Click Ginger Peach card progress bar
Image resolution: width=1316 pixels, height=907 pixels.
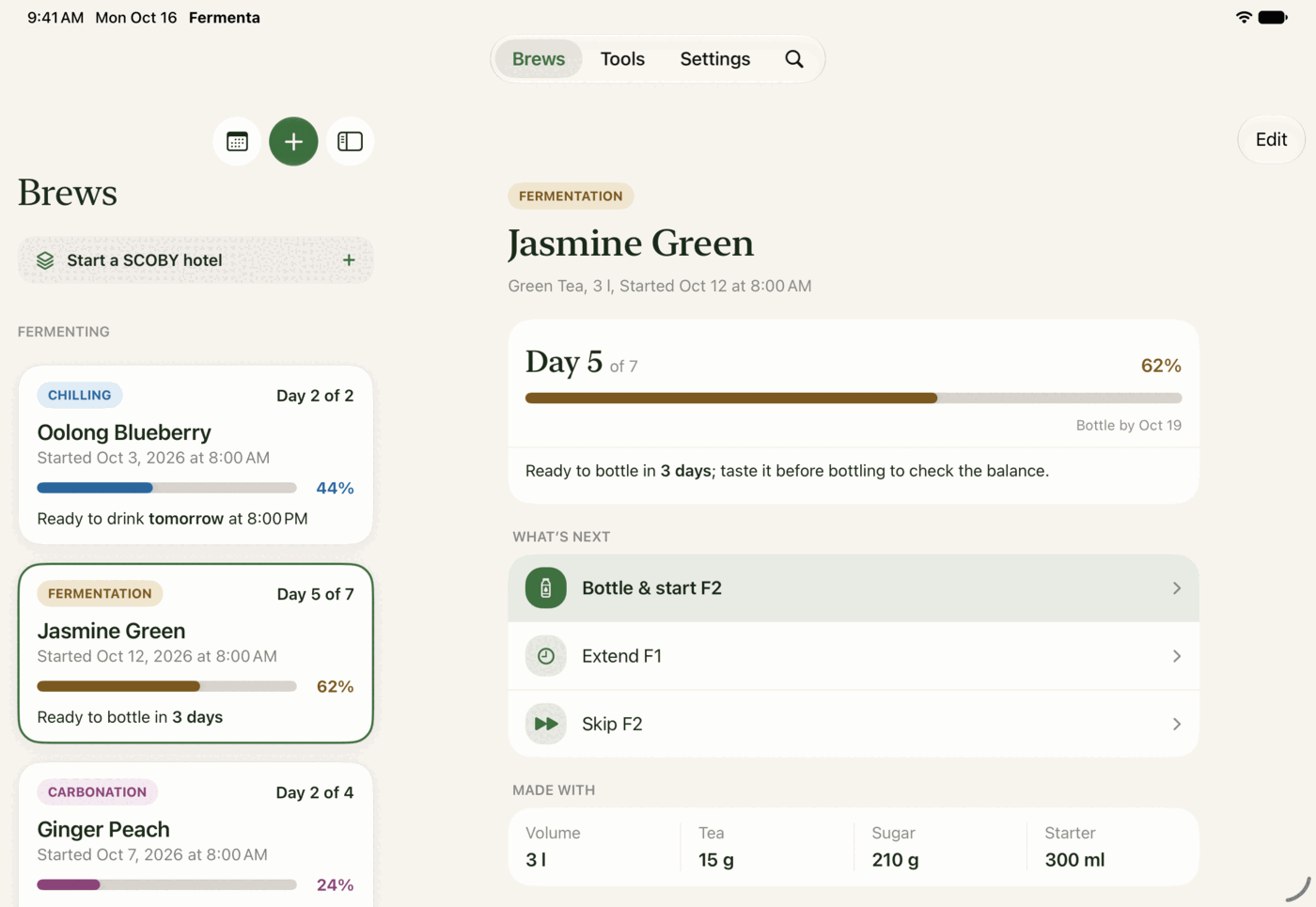pyautogui.click(x=166, y=884)
